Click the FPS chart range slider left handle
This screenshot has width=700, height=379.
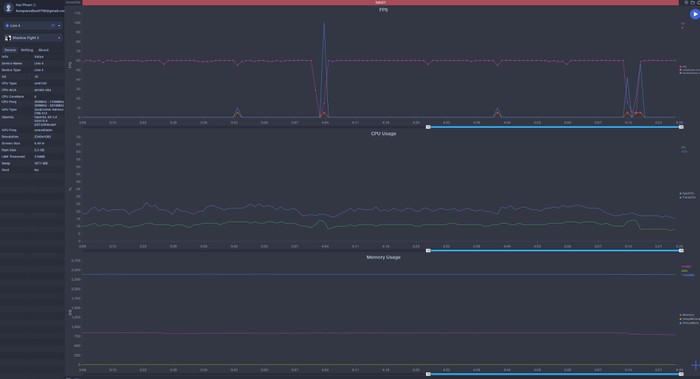[x=428, y=127]
